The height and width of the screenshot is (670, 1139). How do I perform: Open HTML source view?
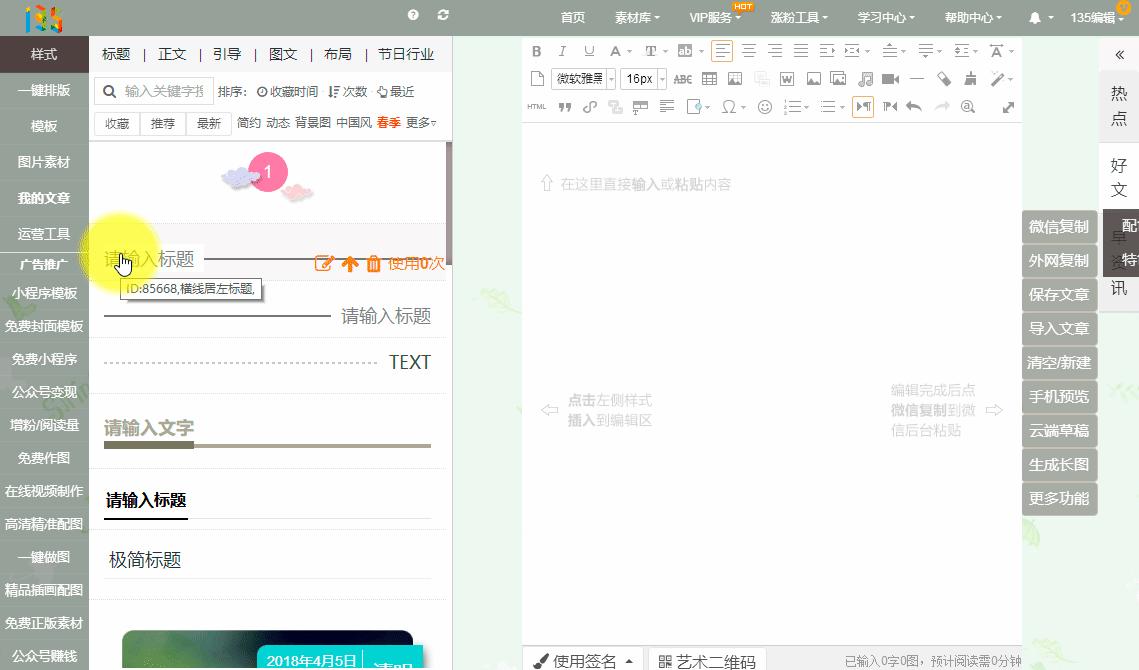coord(537,107)
